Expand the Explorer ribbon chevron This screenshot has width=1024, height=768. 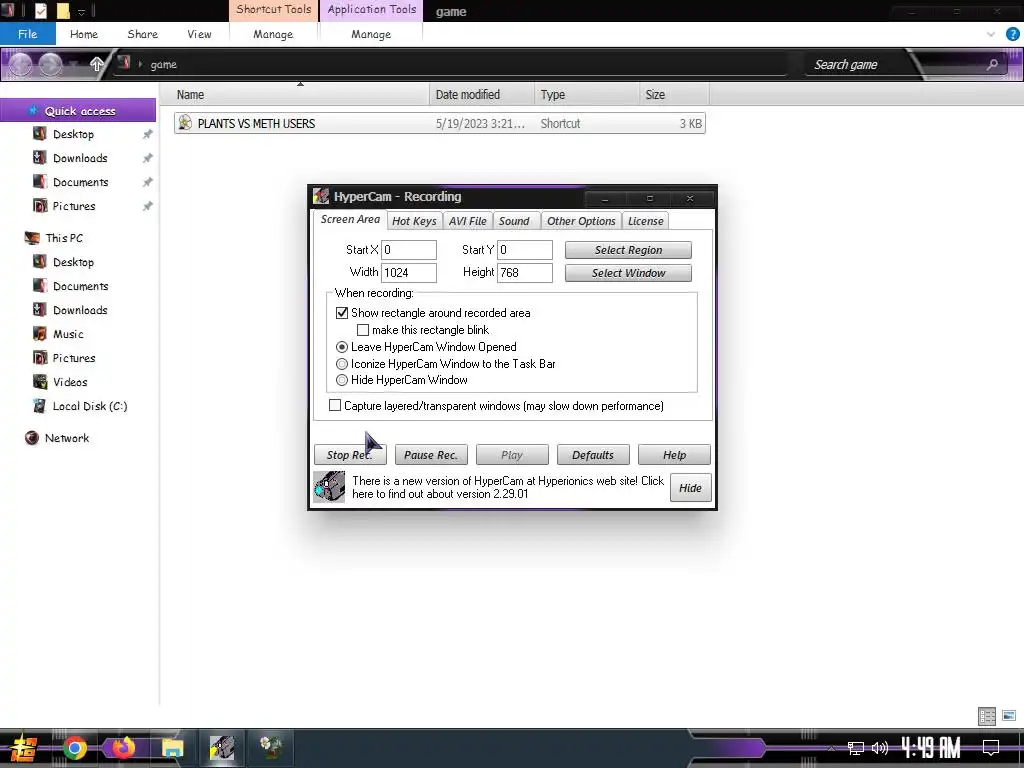point(991,34)
